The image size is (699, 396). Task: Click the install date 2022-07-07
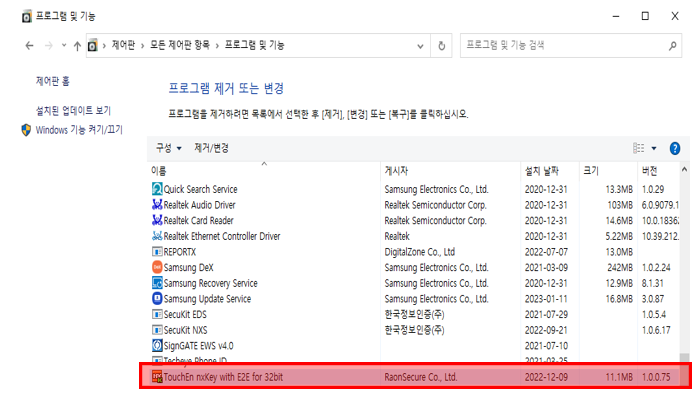[x=546, y=252]
